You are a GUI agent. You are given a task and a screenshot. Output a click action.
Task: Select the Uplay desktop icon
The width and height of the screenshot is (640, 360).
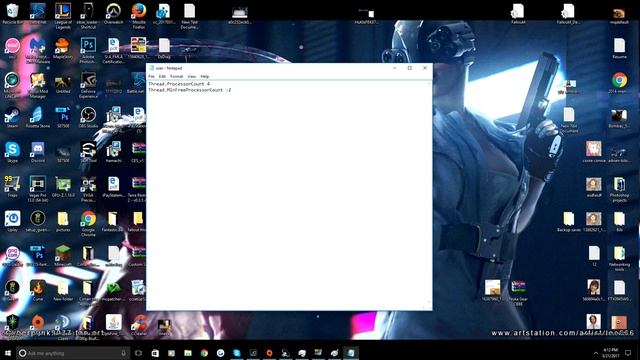pyautogui.click(x=12, y=221)
